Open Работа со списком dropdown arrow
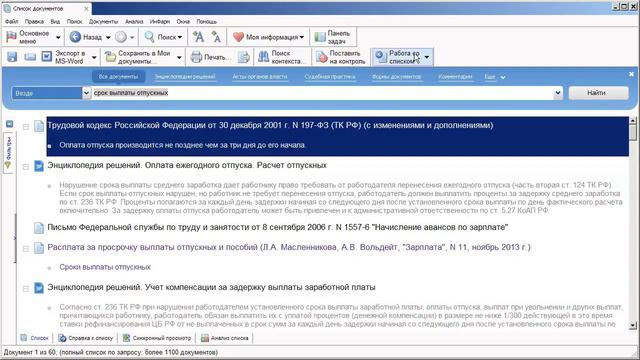640x360 pixels. click(x=427, y=57)
